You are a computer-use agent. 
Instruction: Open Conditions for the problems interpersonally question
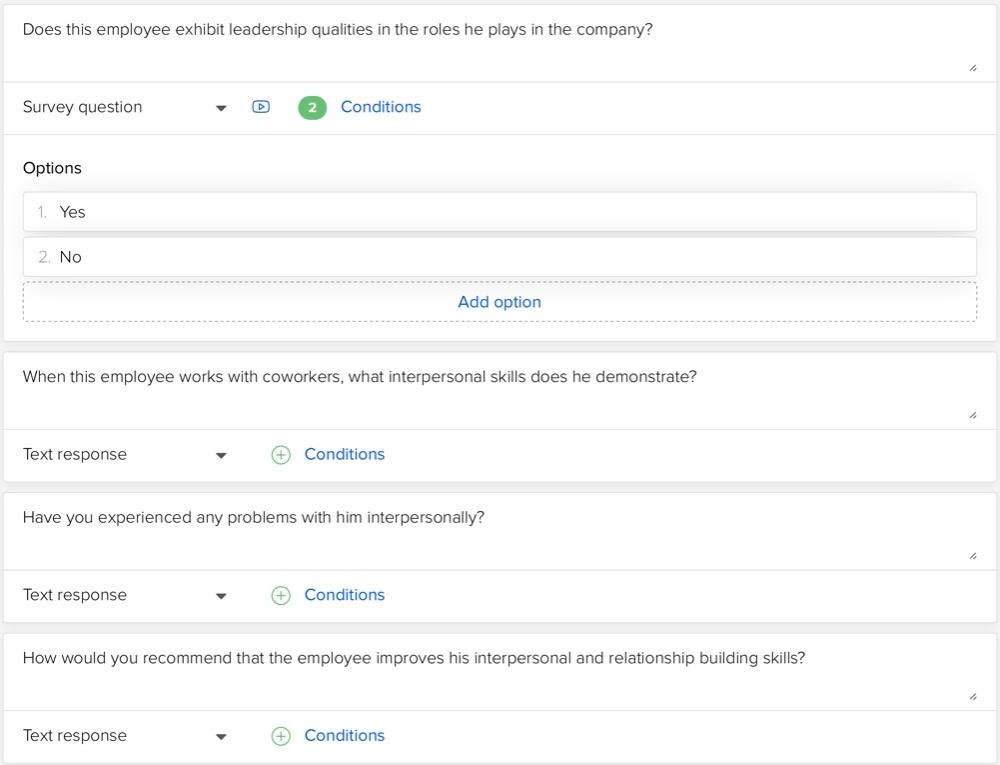click(x=344, y=595)
